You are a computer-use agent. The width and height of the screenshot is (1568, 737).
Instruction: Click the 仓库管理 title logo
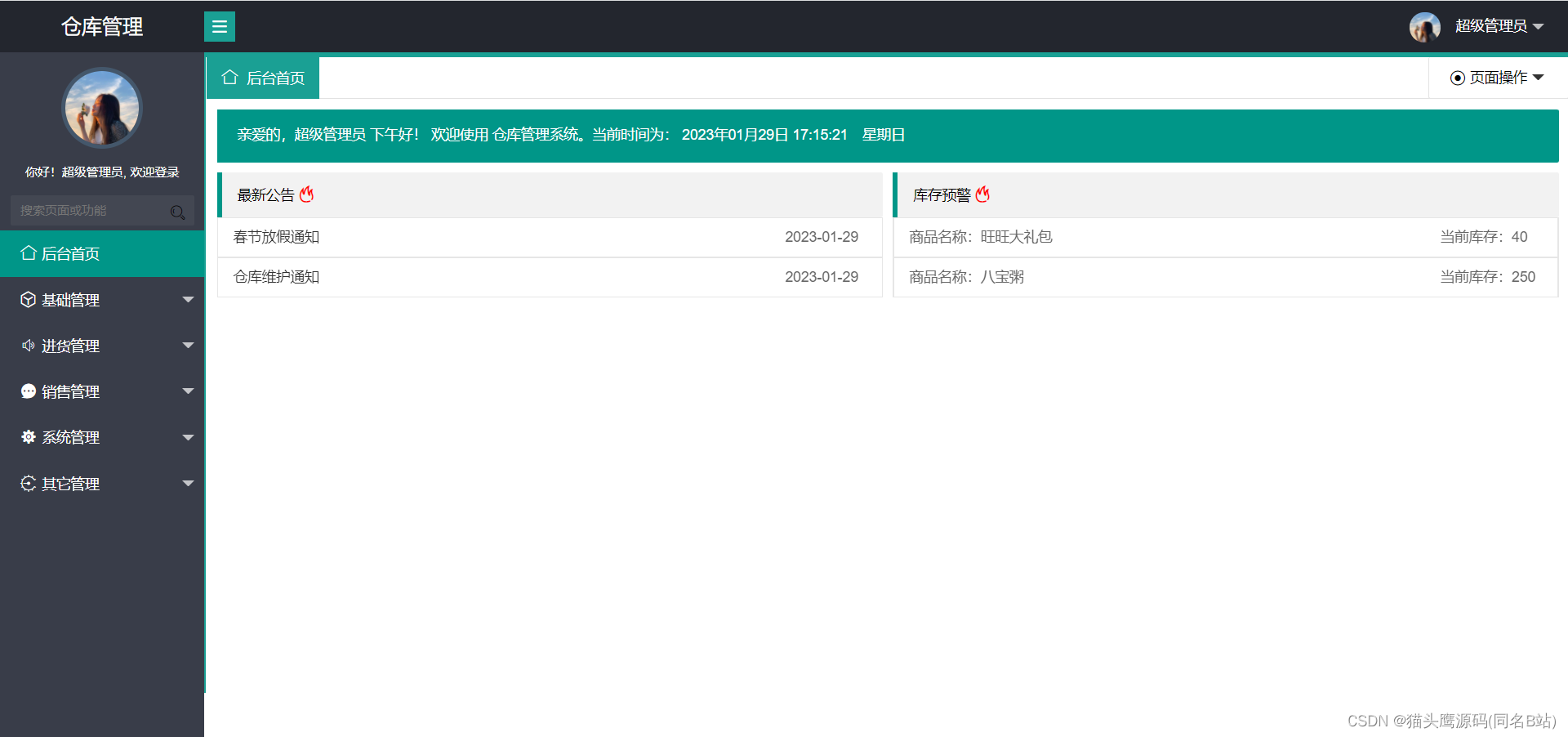pyautogui.click(x=102, y=27)
